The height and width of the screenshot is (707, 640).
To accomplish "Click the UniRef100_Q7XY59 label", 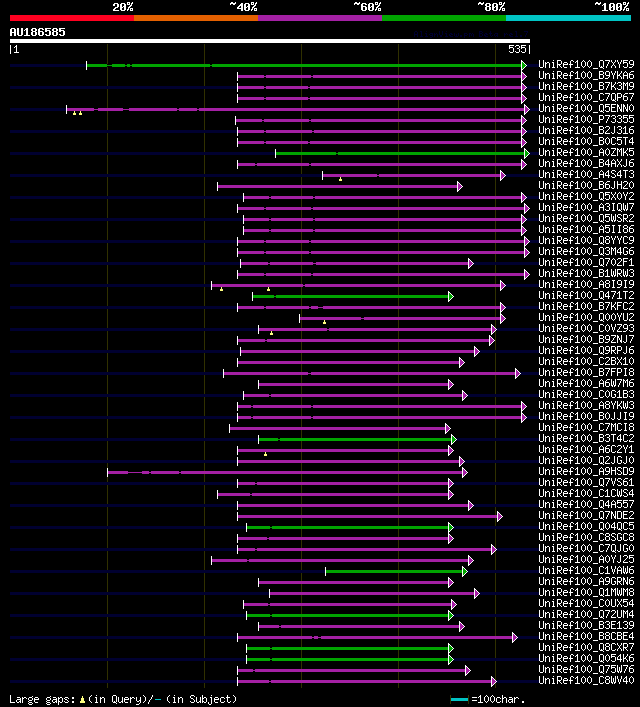I will (586, 64).
